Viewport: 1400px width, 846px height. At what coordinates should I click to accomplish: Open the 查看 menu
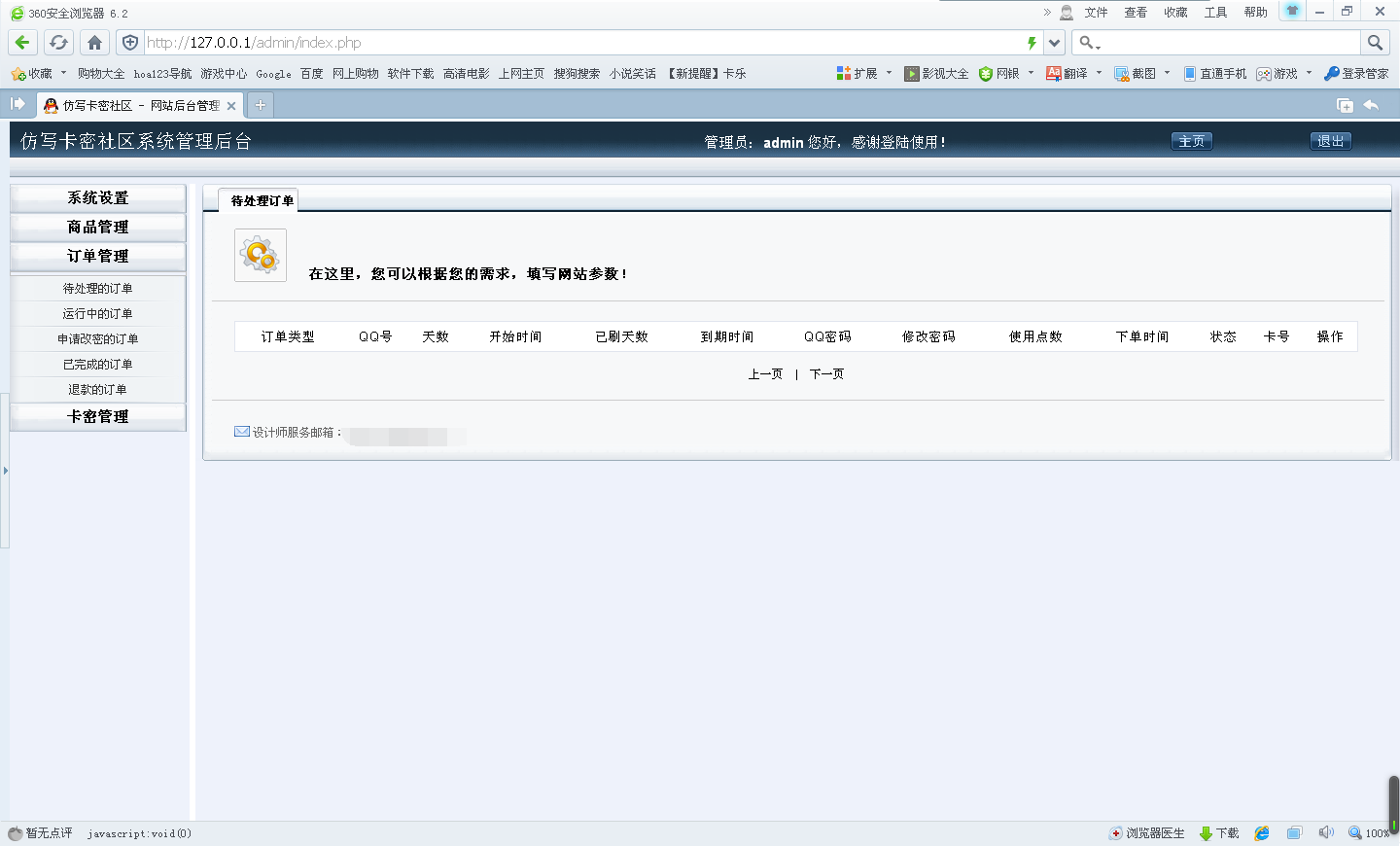click(1136, 13)
